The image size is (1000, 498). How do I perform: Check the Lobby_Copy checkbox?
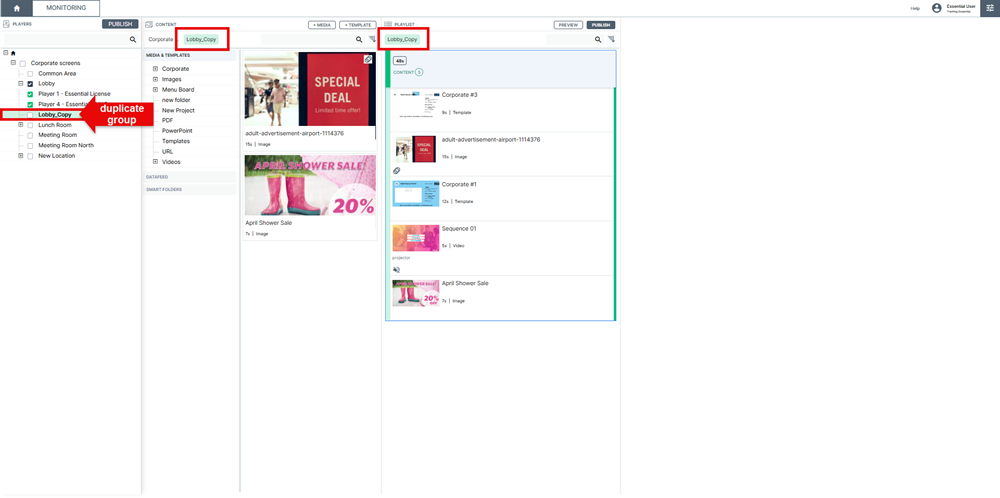click(30, 115)
